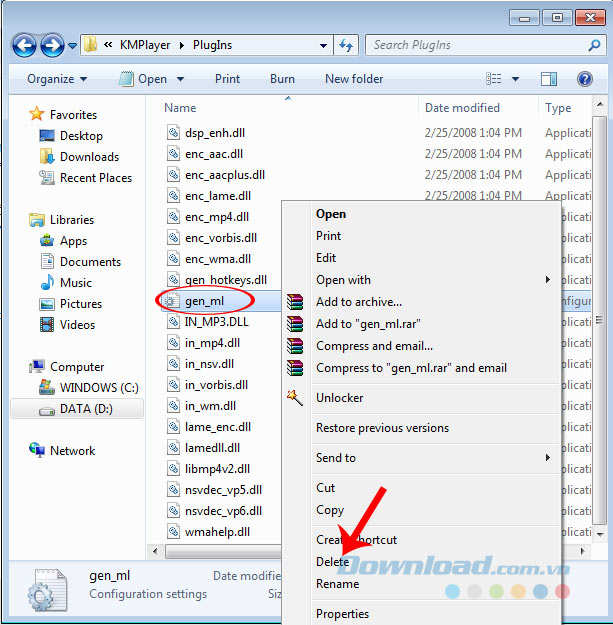
Task: Select Network in the navigation pane
Action: tap(62, 450)
